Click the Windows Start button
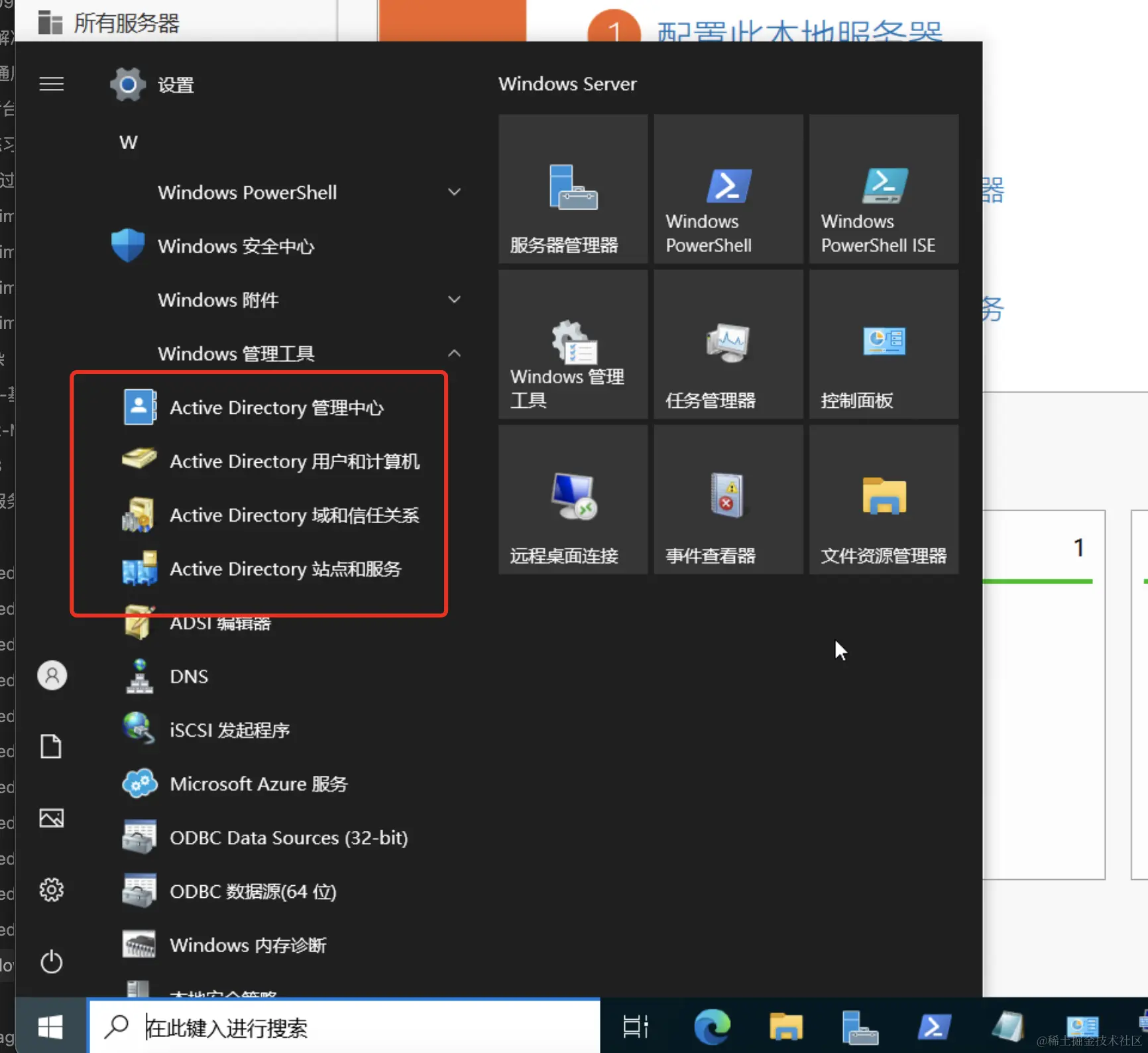Viewport: 1148px width, 1053px height. 50,1027
